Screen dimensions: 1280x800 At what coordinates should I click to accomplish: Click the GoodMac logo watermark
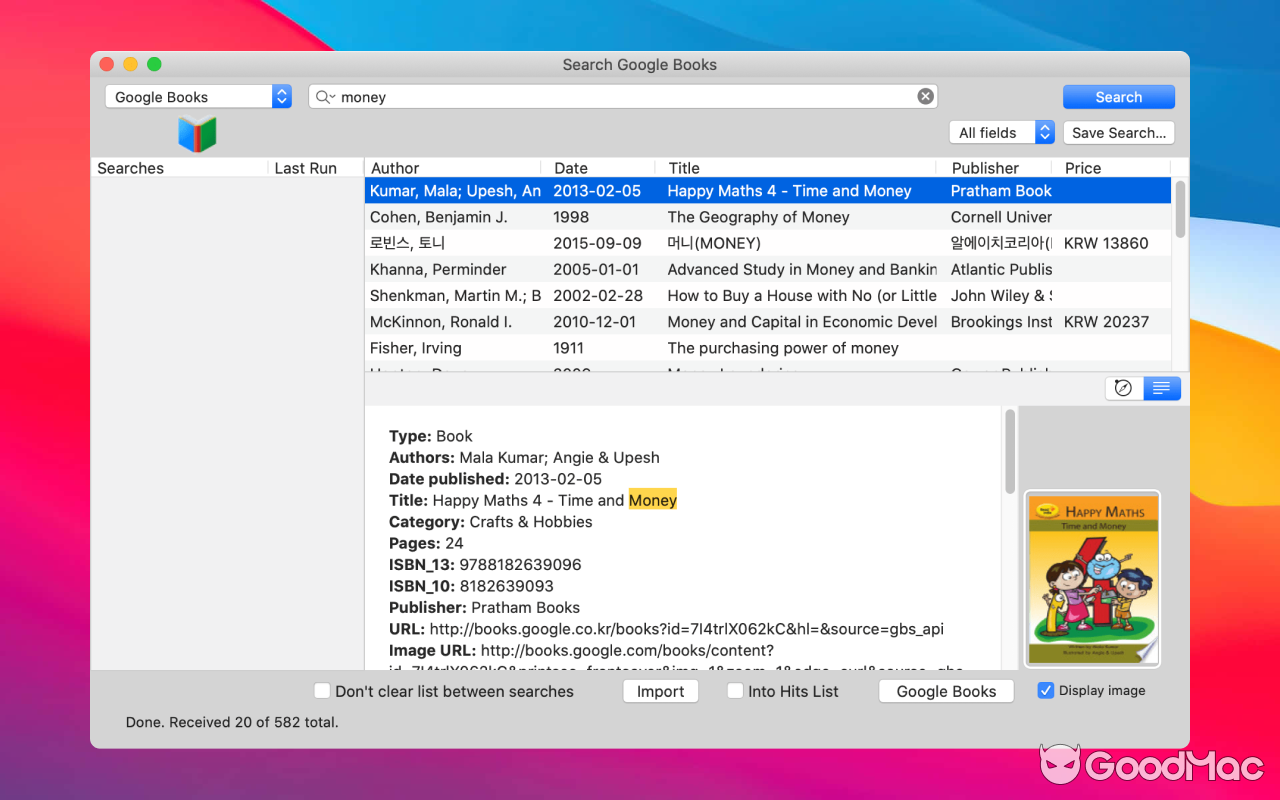pos(1150,766)
